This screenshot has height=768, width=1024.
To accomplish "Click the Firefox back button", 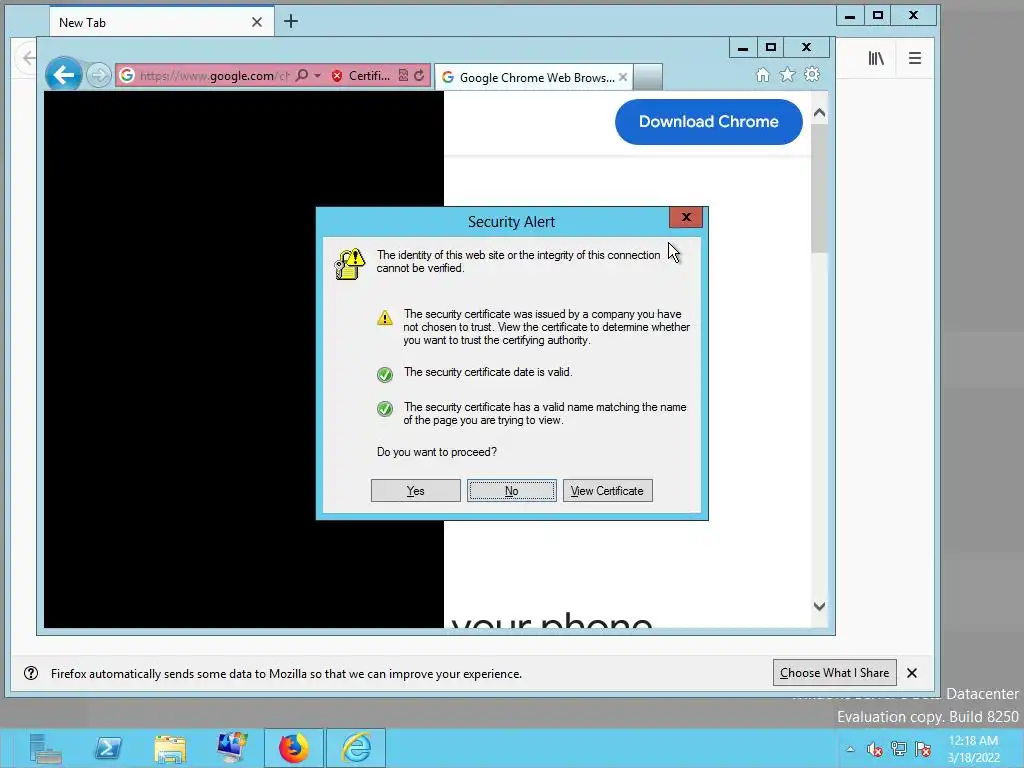I will (26, 58).
